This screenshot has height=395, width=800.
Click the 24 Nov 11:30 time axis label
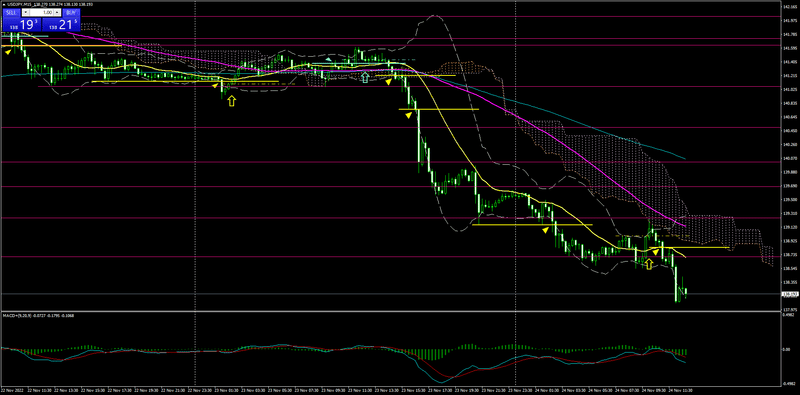coord(682,390)
